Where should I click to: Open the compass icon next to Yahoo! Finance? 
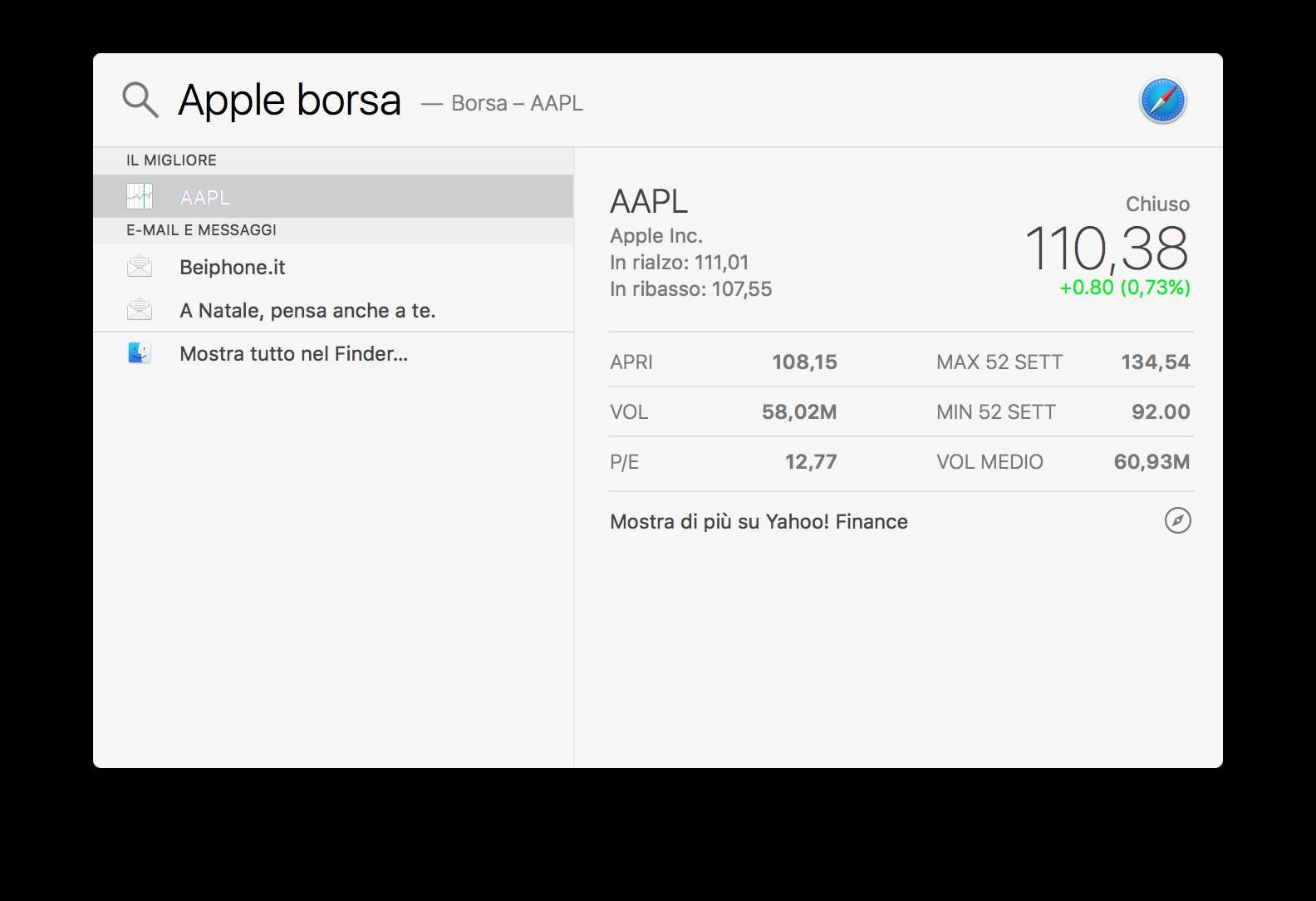pyautogui.click(x=1177, y=521)
